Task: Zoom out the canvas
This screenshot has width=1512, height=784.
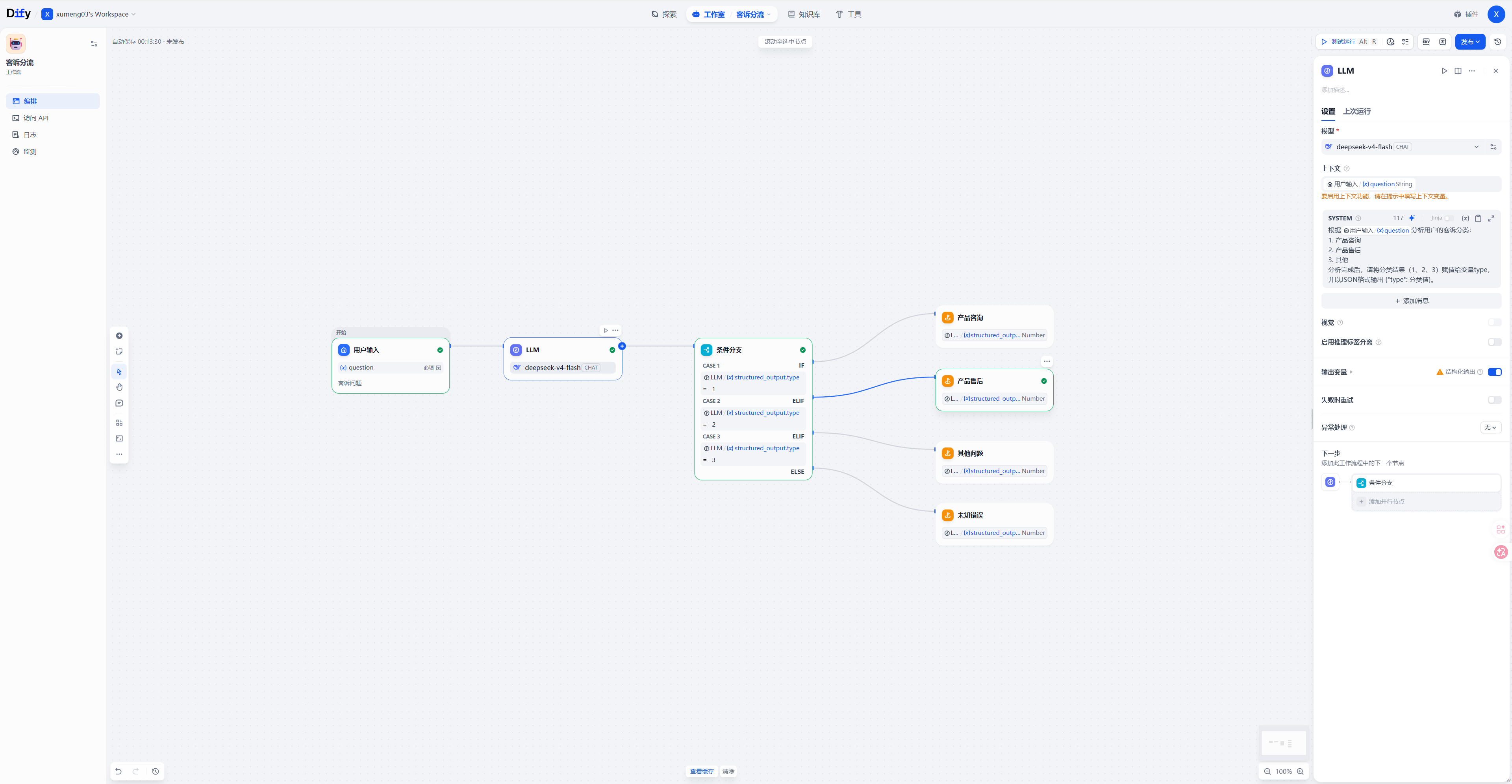Action: pyautogui.click(x=1267, y=771)
